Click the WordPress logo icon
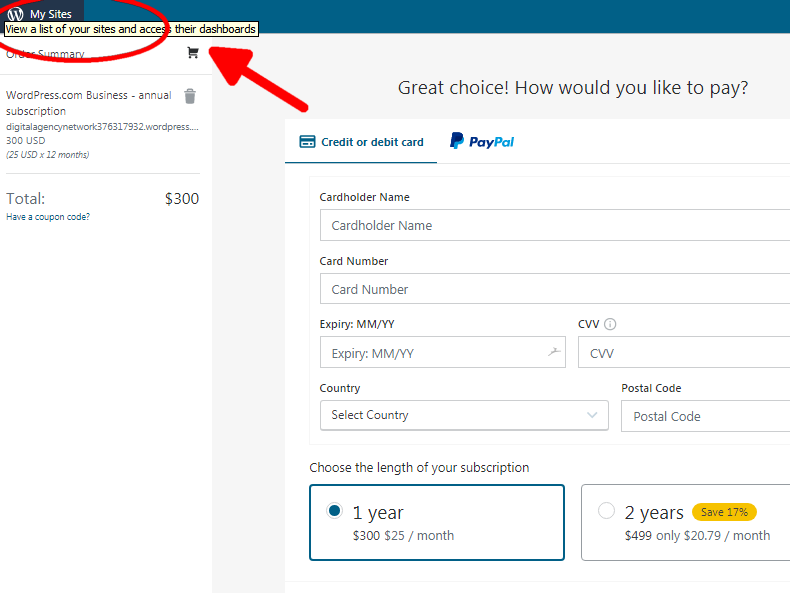The image size is (790, 593). [x=15, y=14]
